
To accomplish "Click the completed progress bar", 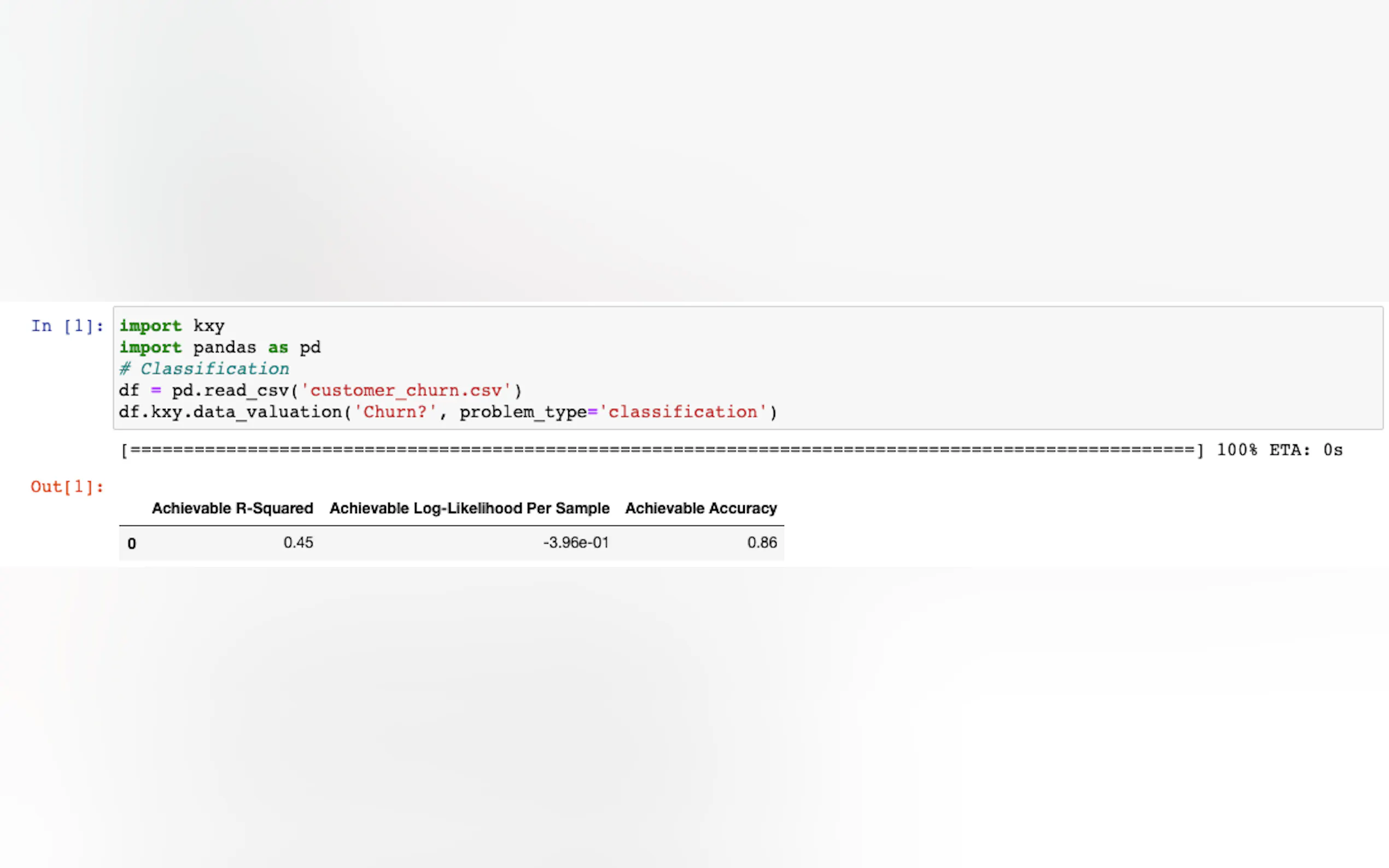I will pos(661,450).
